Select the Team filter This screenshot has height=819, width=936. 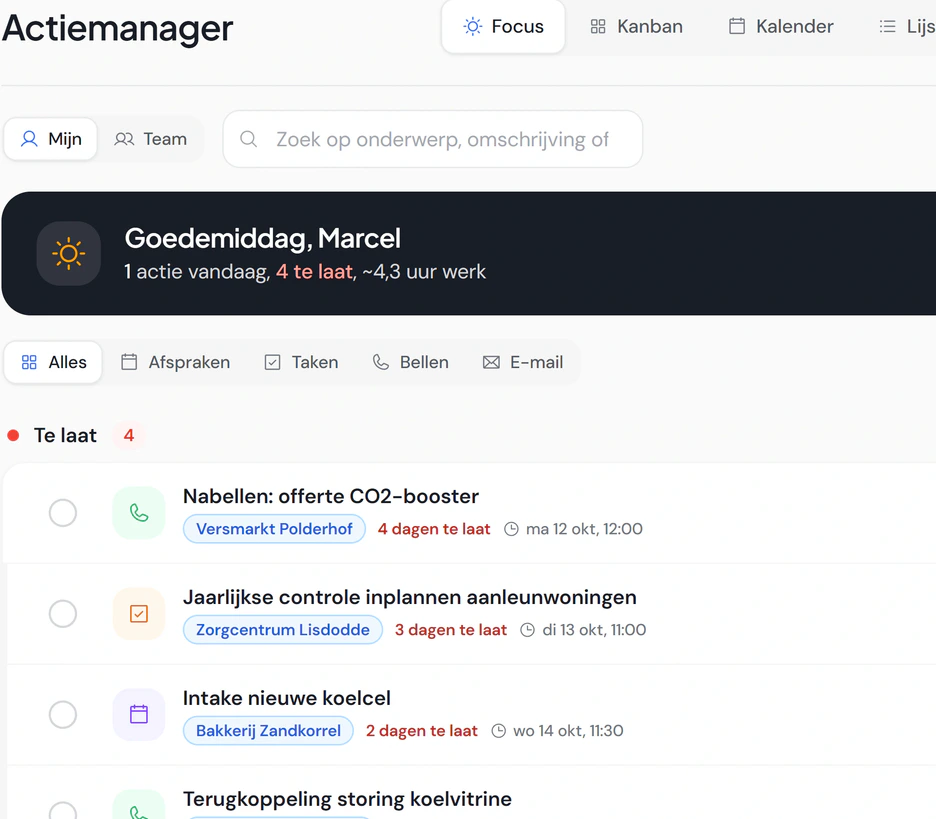[150, 139]
